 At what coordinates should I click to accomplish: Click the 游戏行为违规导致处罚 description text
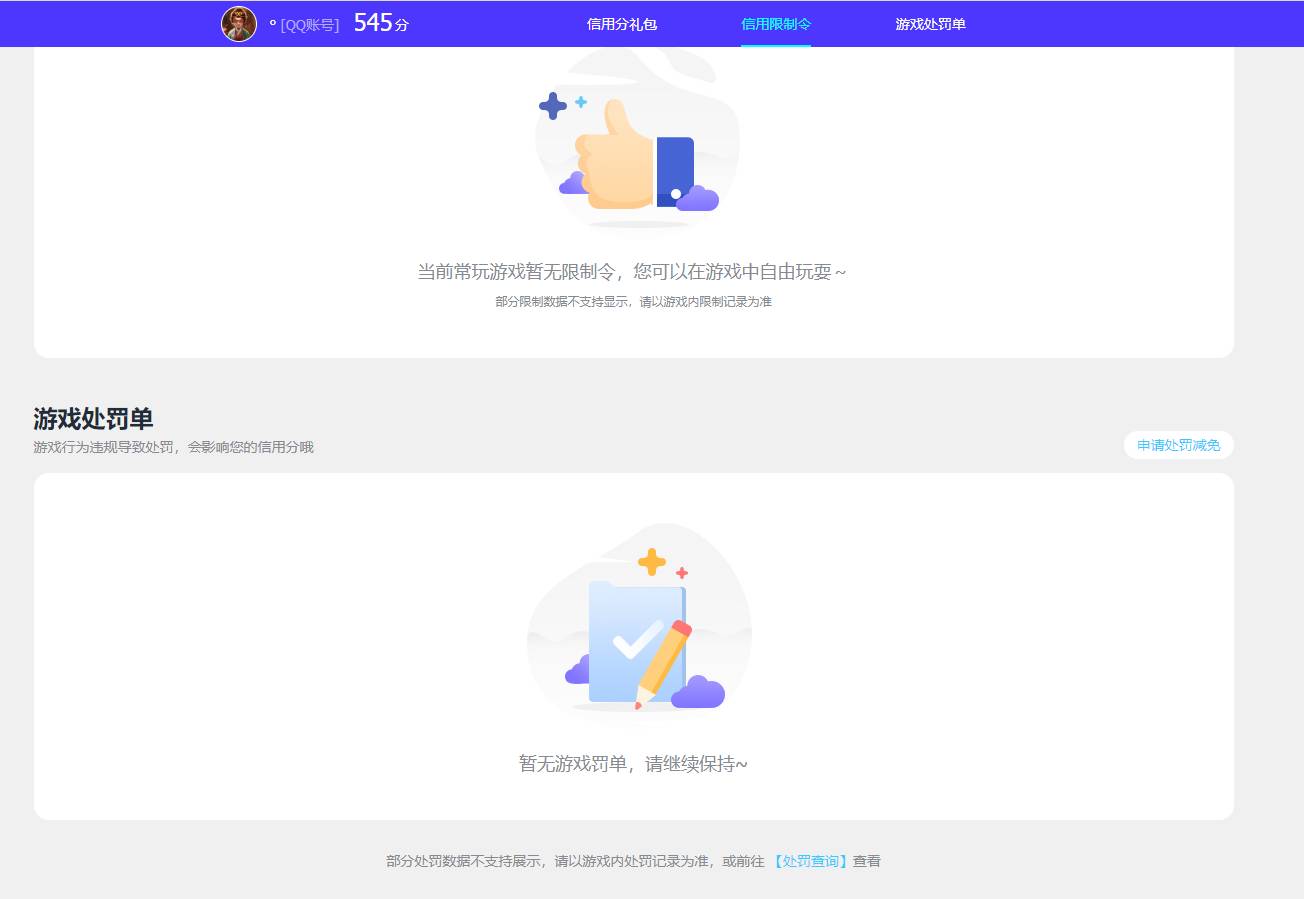(x=173, y=447)
